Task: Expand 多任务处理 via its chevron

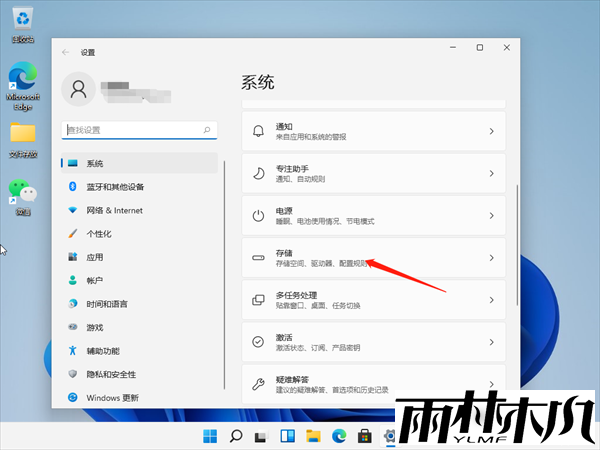Action: coord(491,300)
